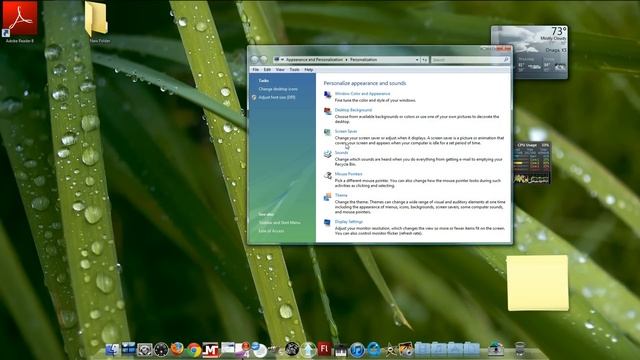Click Adjust font size (DPI) task

click(x=277, y=98)
